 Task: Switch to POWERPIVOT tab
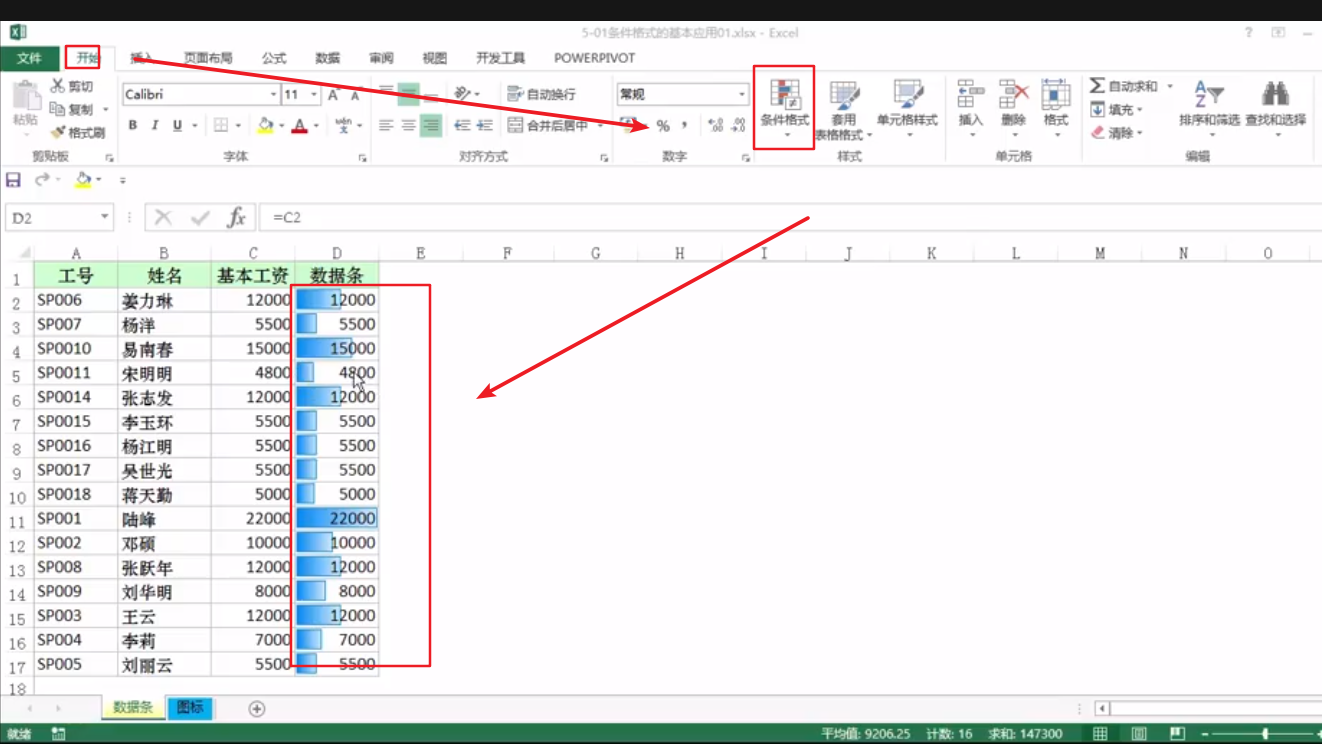pyautogui.click(x=595, y=58)
